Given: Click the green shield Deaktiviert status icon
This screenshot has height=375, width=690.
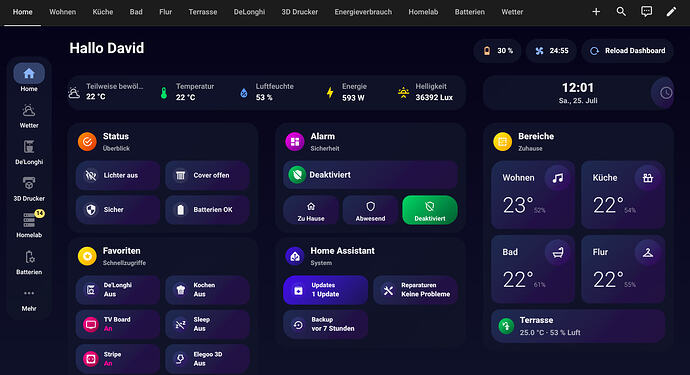Looking at the screenshot, I should 297,175.
